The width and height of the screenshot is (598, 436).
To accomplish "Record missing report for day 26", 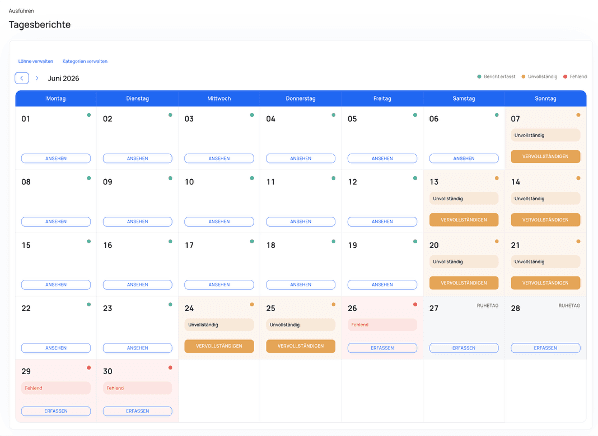I will click(x=382, y=348).
